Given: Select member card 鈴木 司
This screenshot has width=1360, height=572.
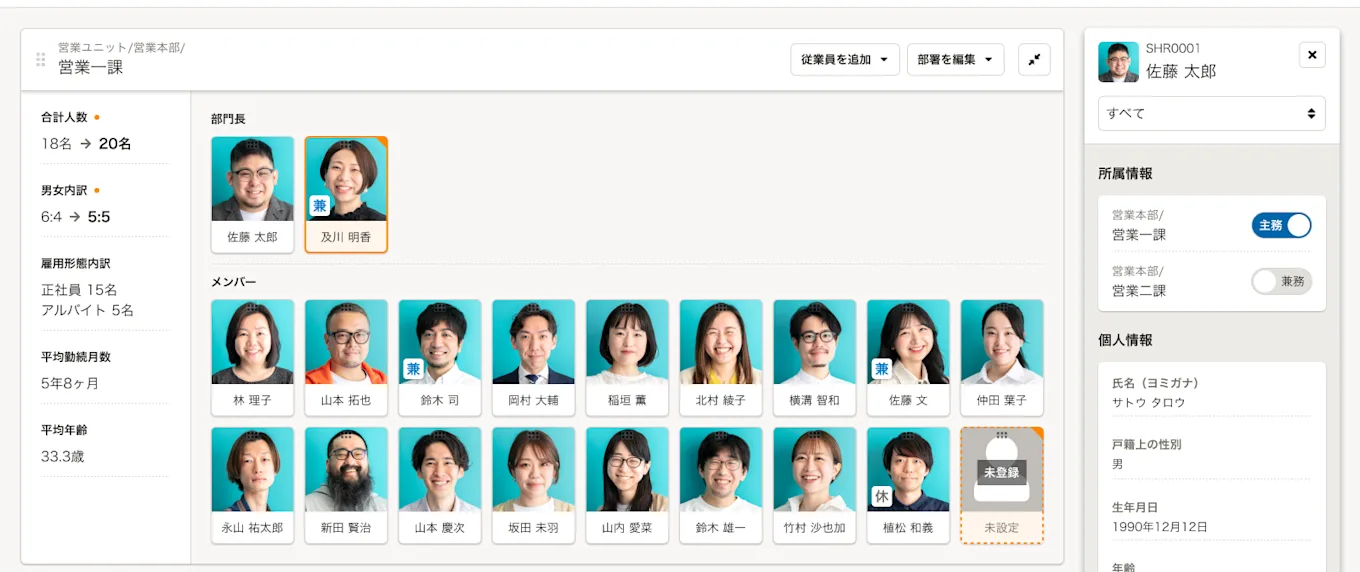Looking at the screenshot, I should pyautogui.click(x=440, y=358).
